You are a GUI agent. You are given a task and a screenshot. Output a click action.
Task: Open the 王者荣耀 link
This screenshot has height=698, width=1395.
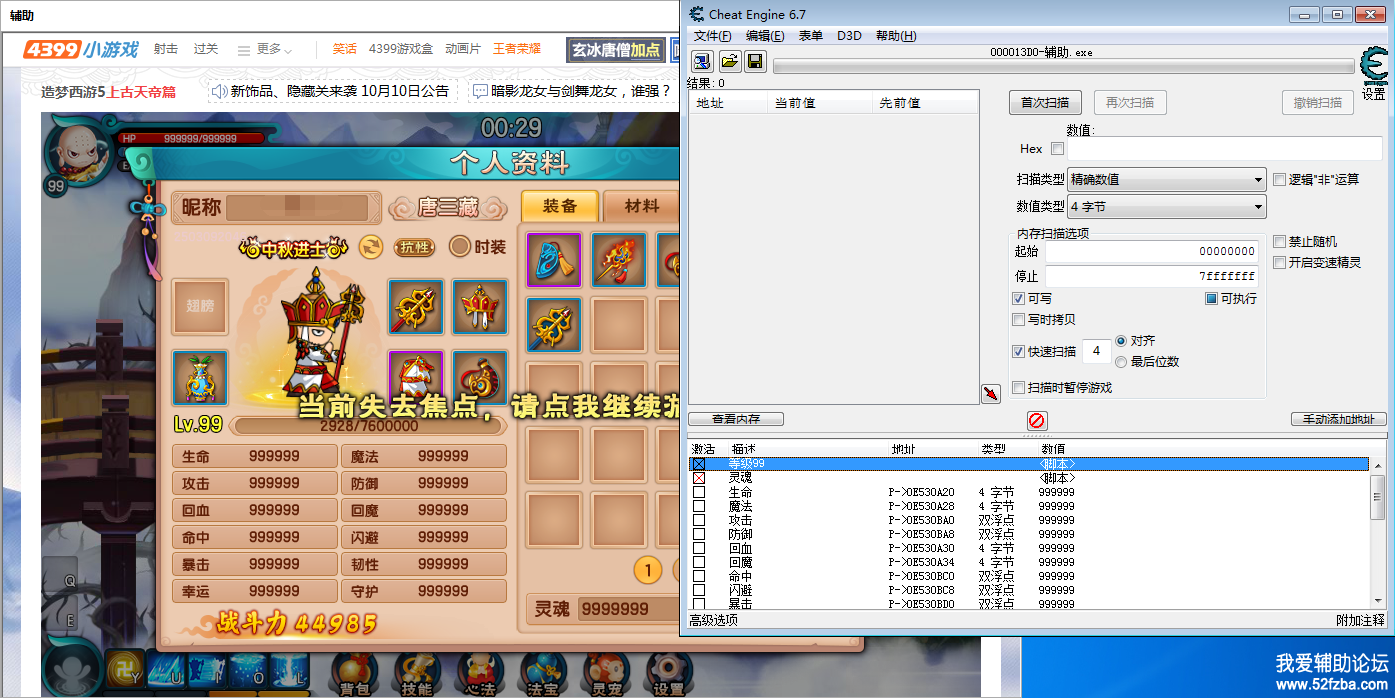517,49
